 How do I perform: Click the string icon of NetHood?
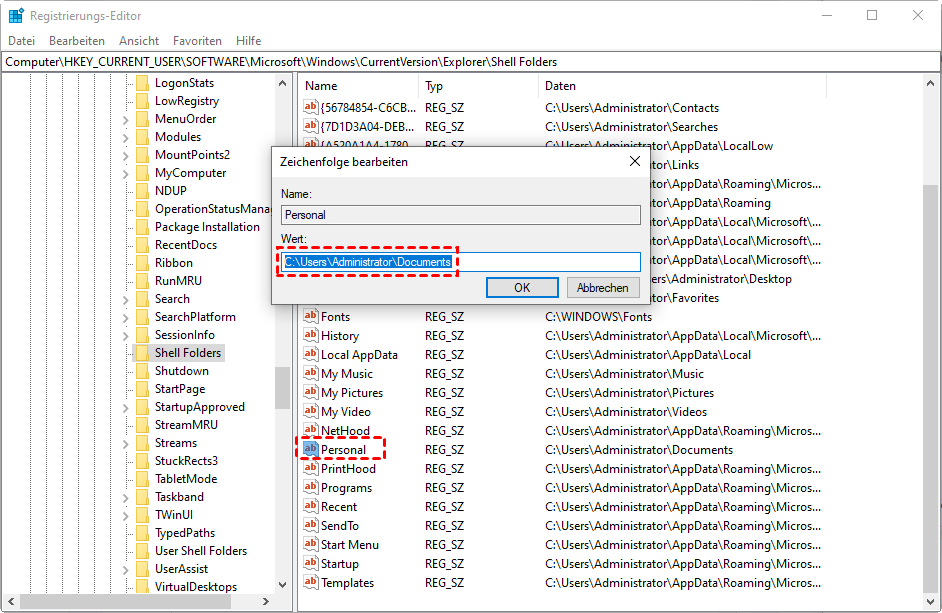click(311, 430)
